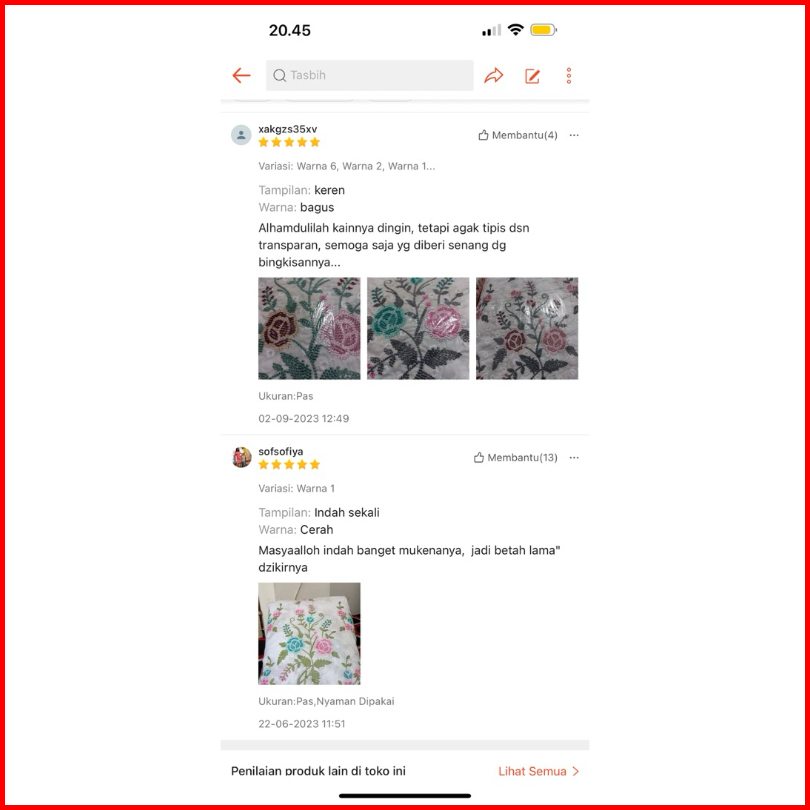Open options for xakgzs35xv's review

click(x=574, y=135)
